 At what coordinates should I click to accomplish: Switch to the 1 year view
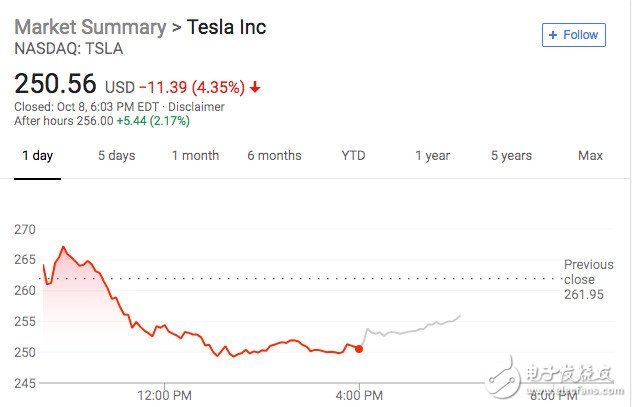432,156
